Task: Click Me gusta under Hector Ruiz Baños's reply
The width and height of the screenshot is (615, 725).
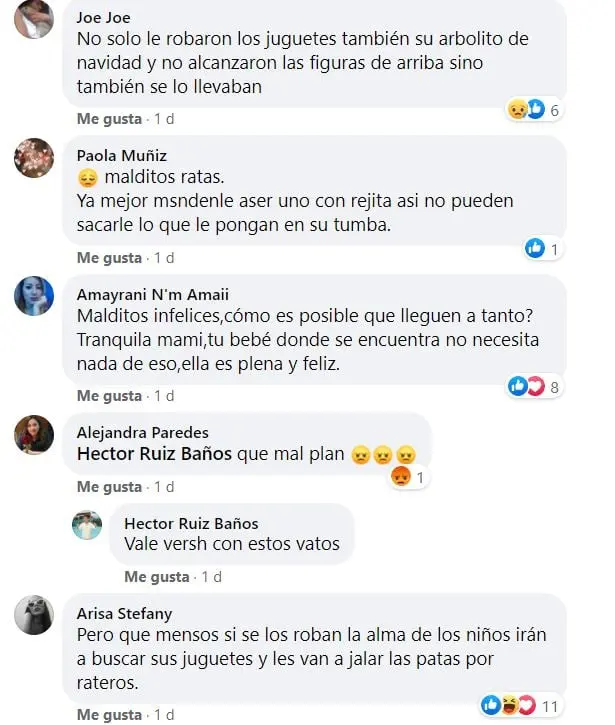Action: pos(157,577)
